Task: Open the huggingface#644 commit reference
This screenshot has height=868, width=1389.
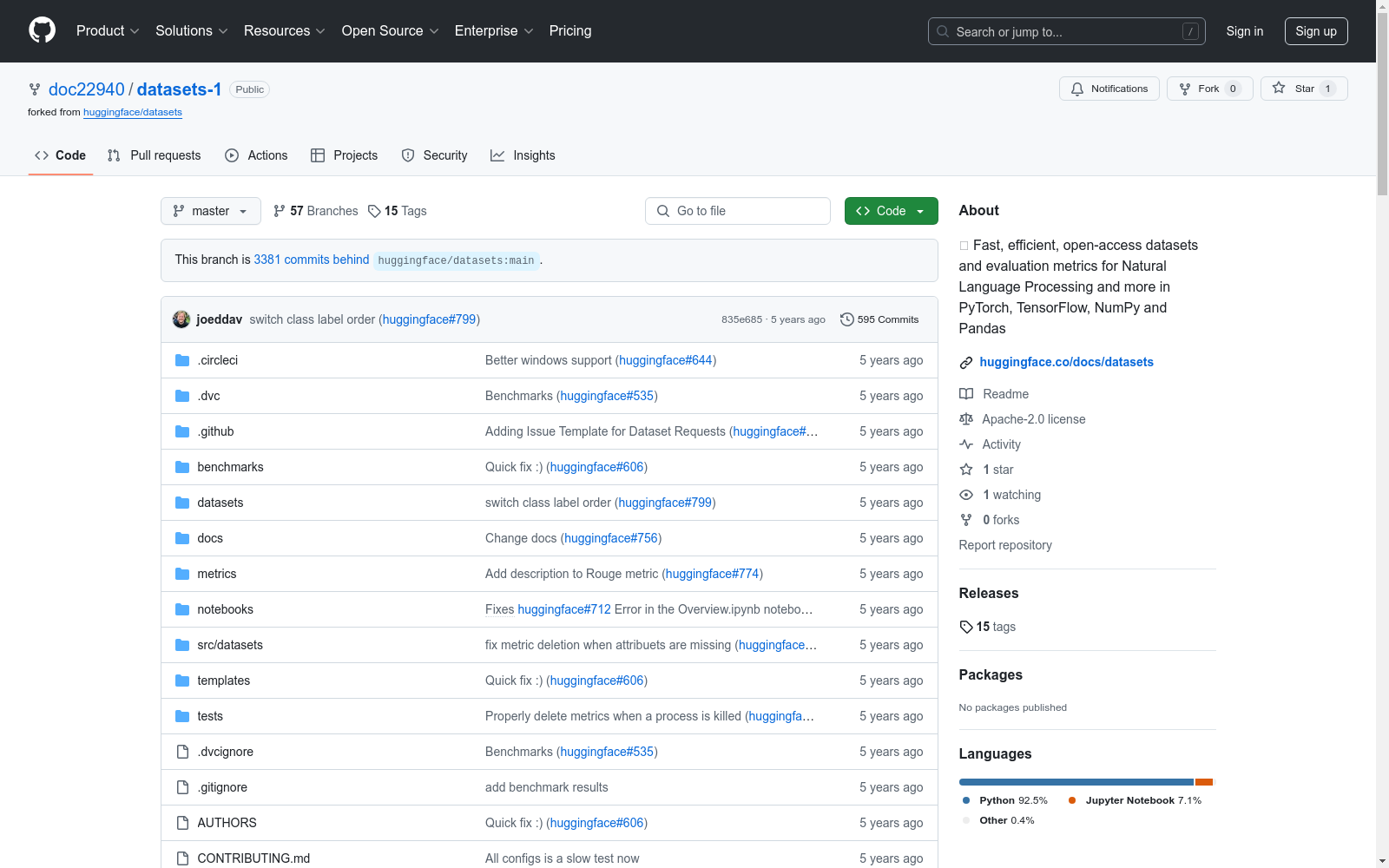Action: tap(666, 360)
